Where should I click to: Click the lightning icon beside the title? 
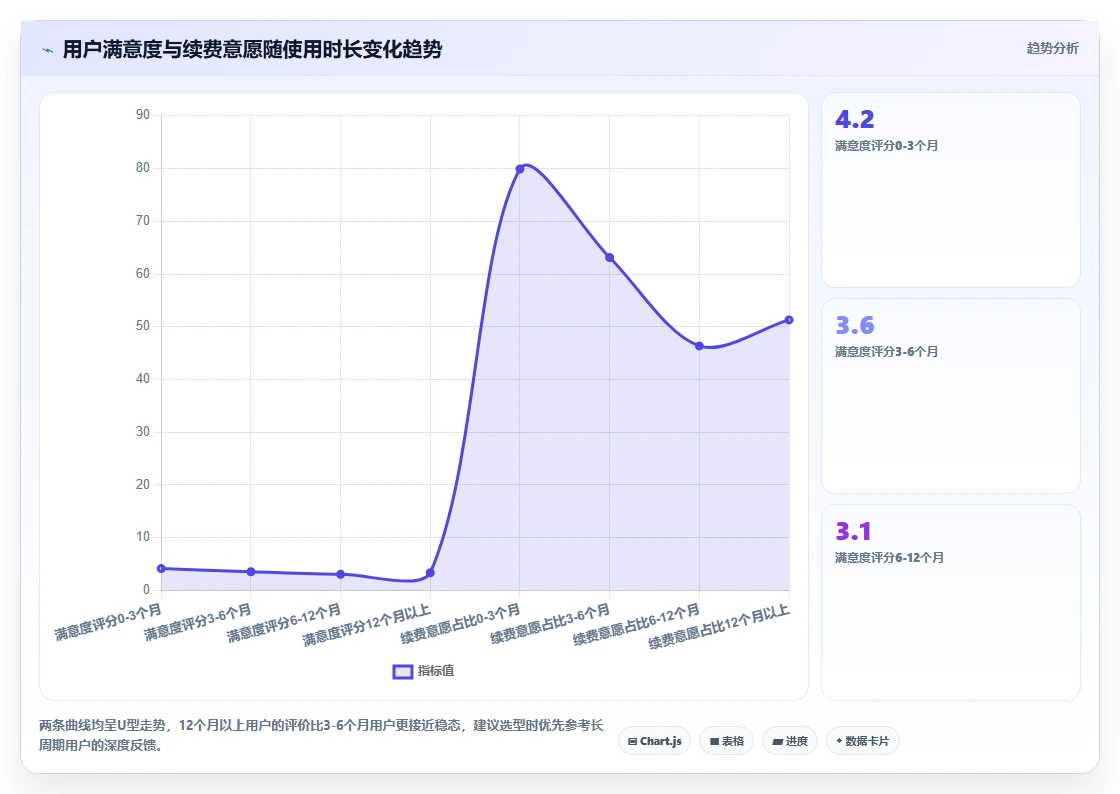(x=48, y=50)
